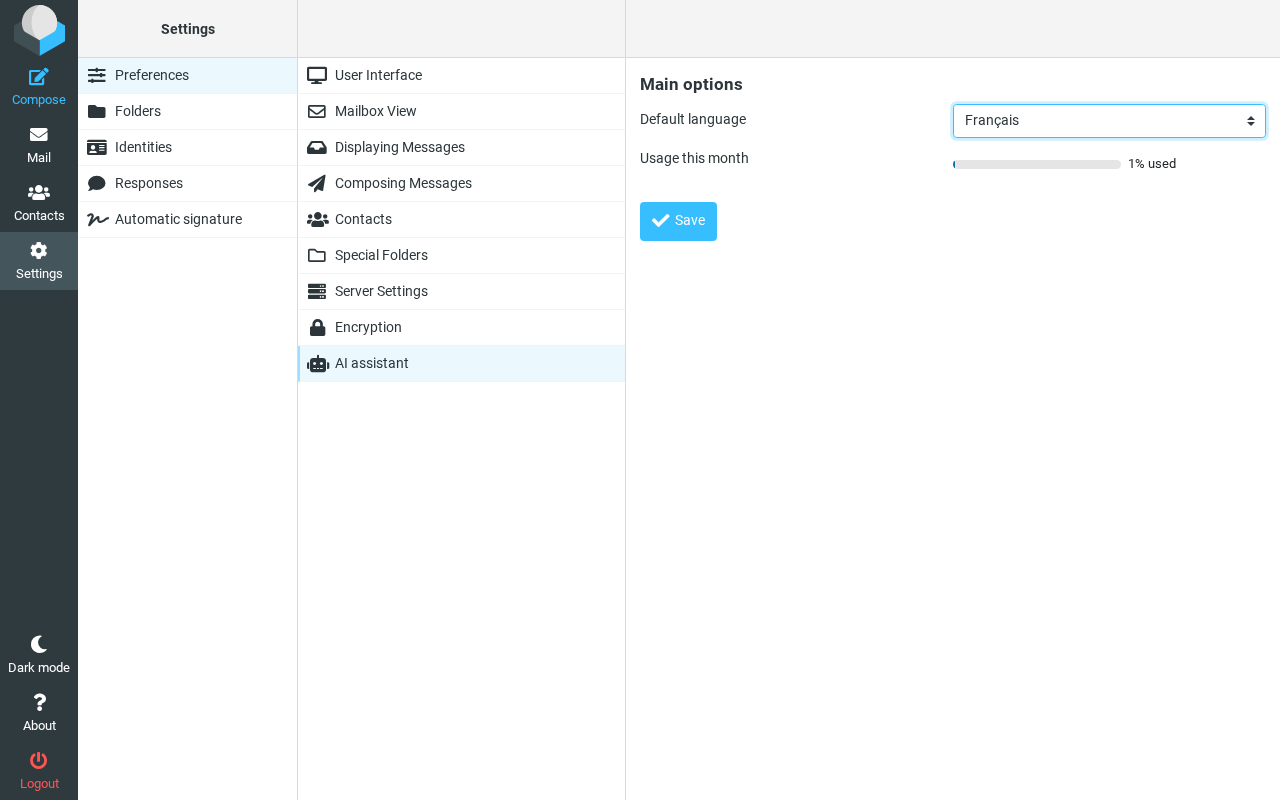Click the Roundcube logo
This screenshot has width=1280, height=800.
39,29
